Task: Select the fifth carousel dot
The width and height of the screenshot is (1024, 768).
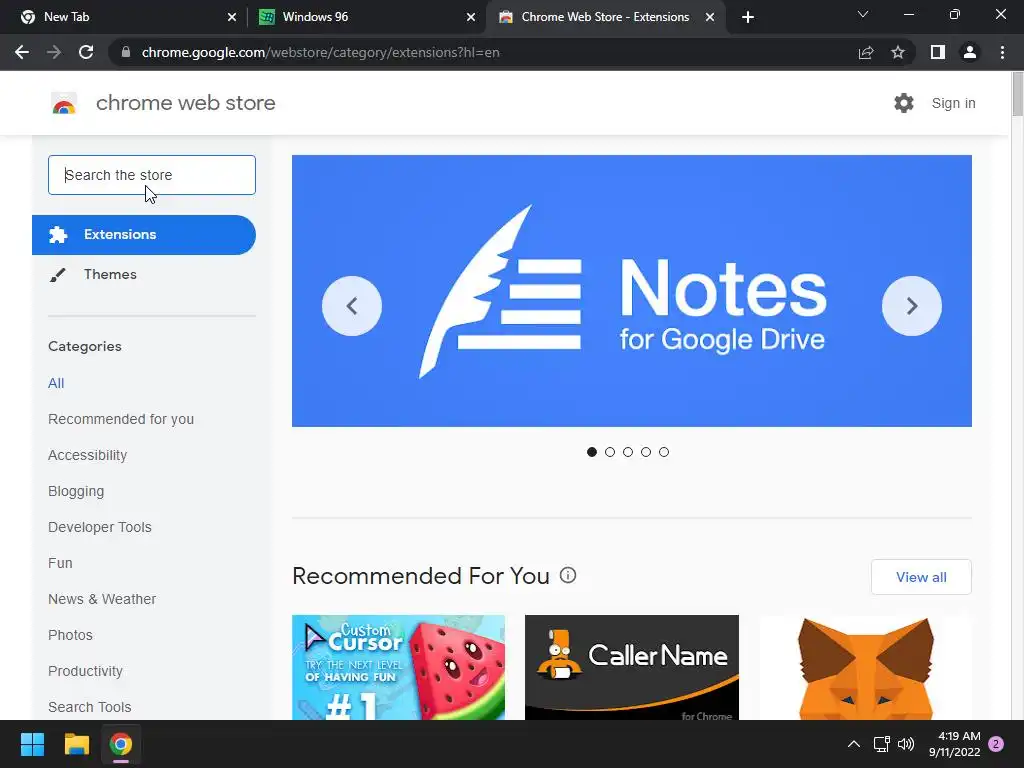Action: click(x=664, y=452)
